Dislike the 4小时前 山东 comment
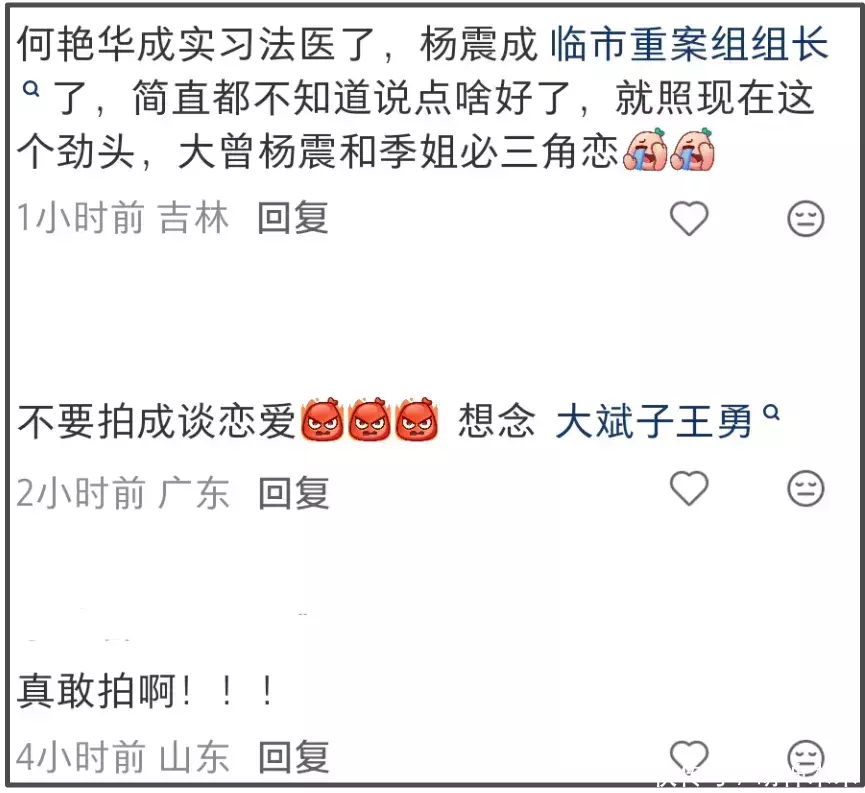The image size is (865, 793). [x=805, y=757]
